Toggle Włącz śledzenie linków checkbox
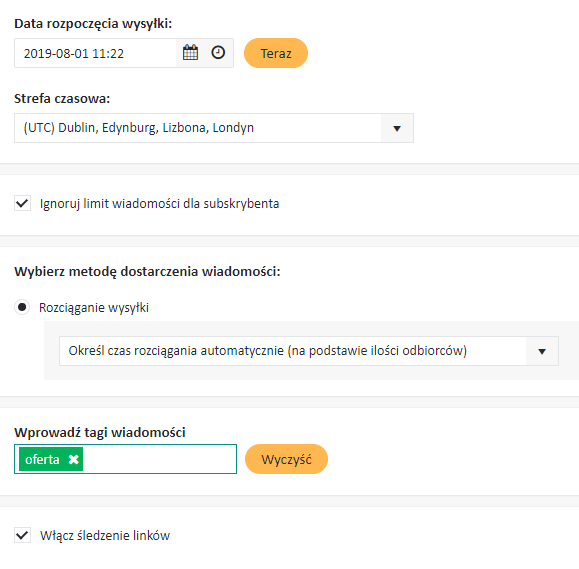Viewport: 579px width, 569px height. (x=23, y=535)
